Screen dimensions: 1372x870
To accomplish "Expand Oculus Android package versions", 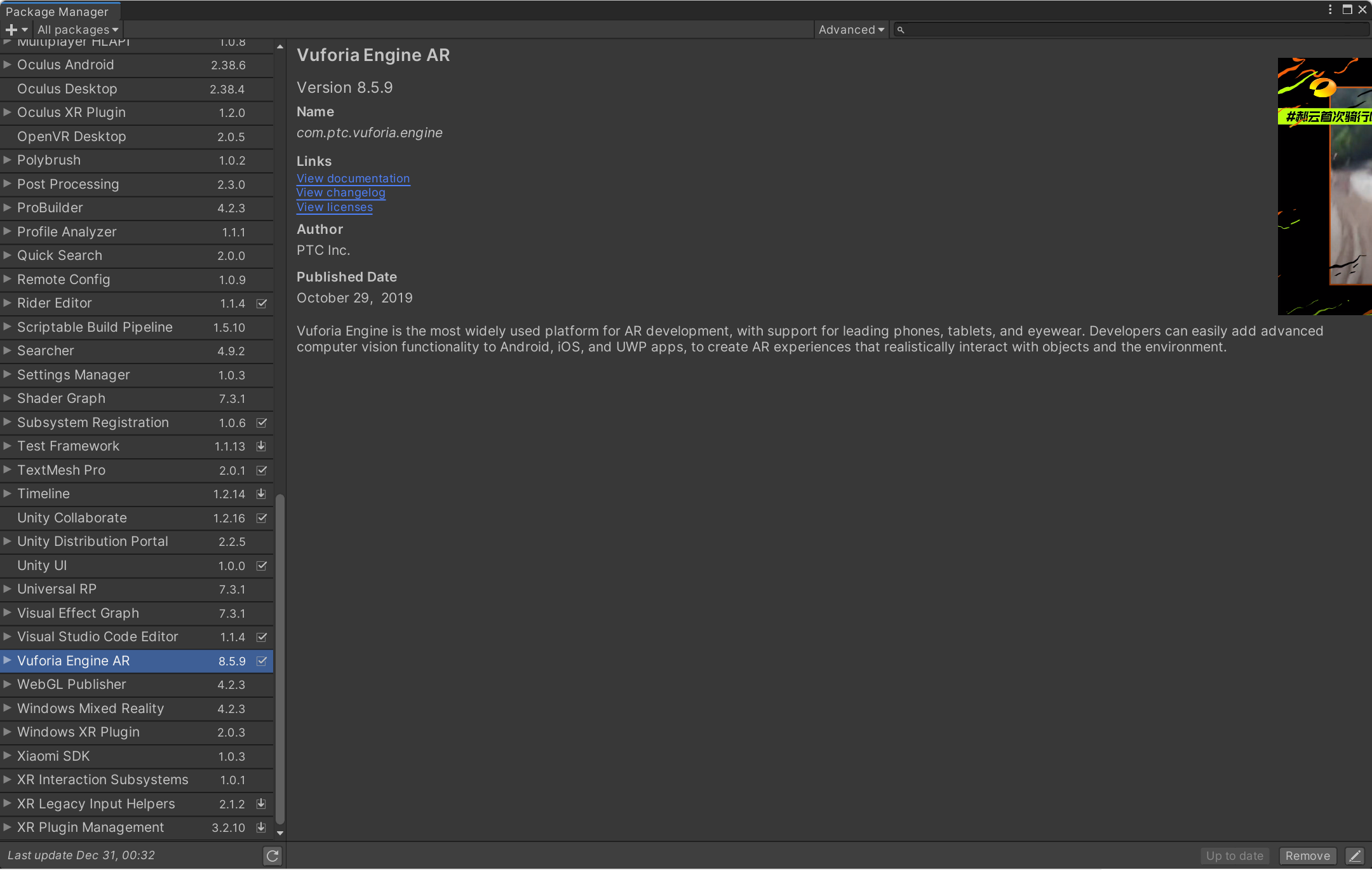I will tap(8, 65).
